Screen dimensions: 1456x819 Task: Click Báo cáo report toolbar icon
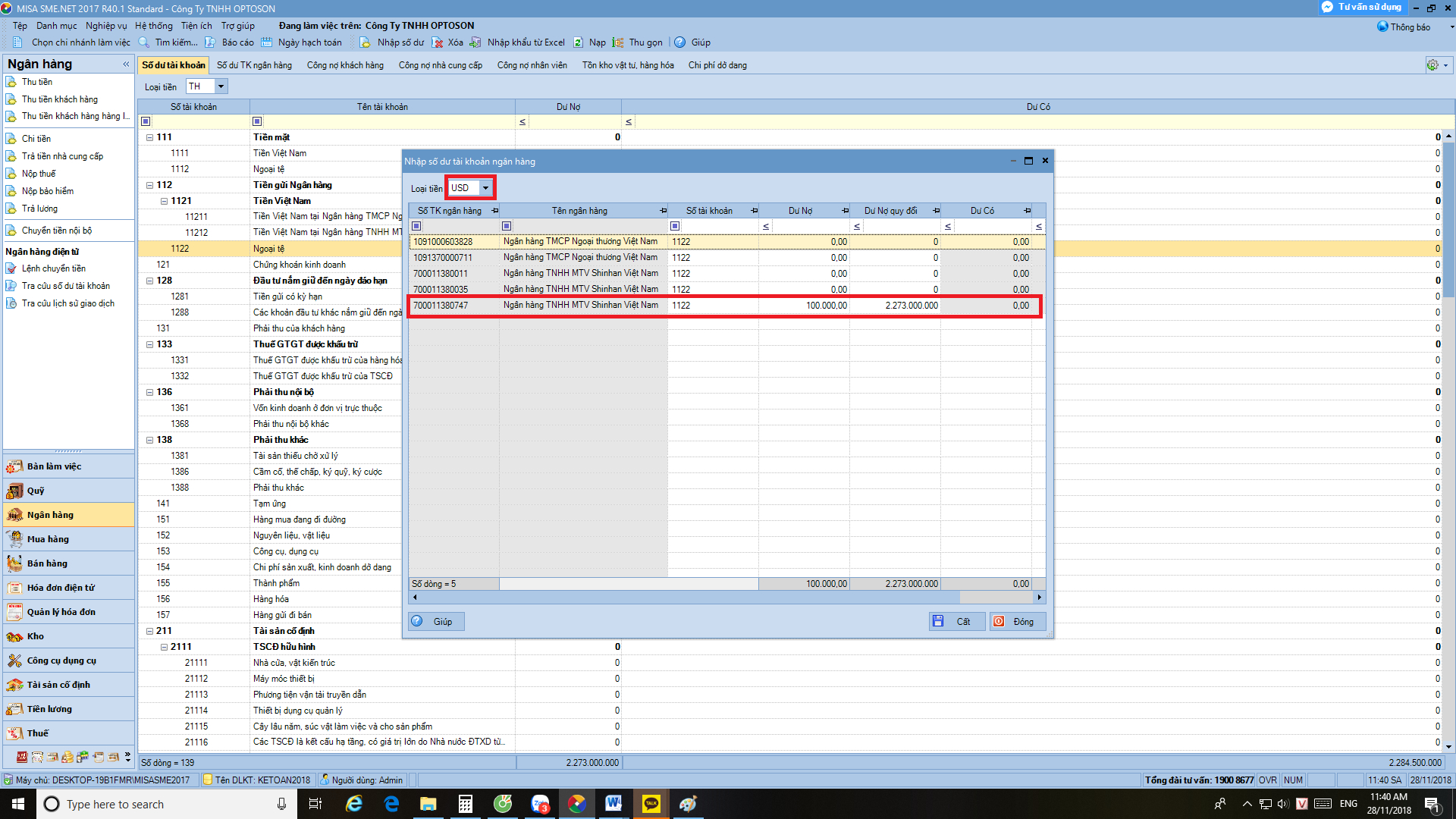pyautogui.click(x=210, y=42)
